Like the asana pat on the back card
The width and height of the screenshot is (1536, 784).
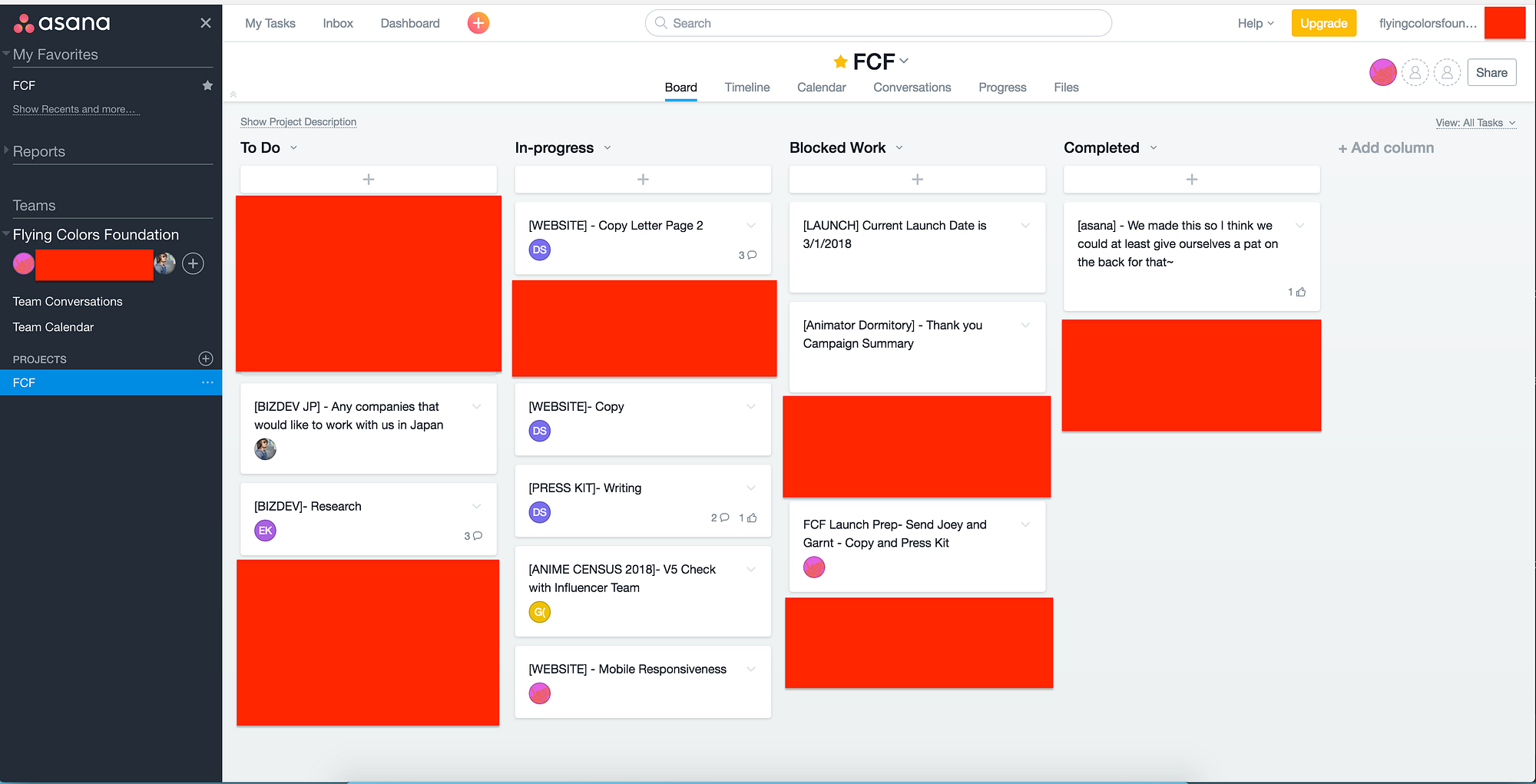pos(1297,292)
